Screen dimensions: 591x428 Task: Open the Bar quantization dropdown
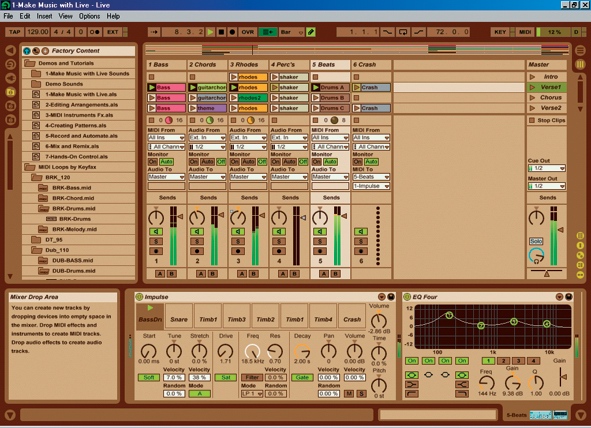click(292, 32)
